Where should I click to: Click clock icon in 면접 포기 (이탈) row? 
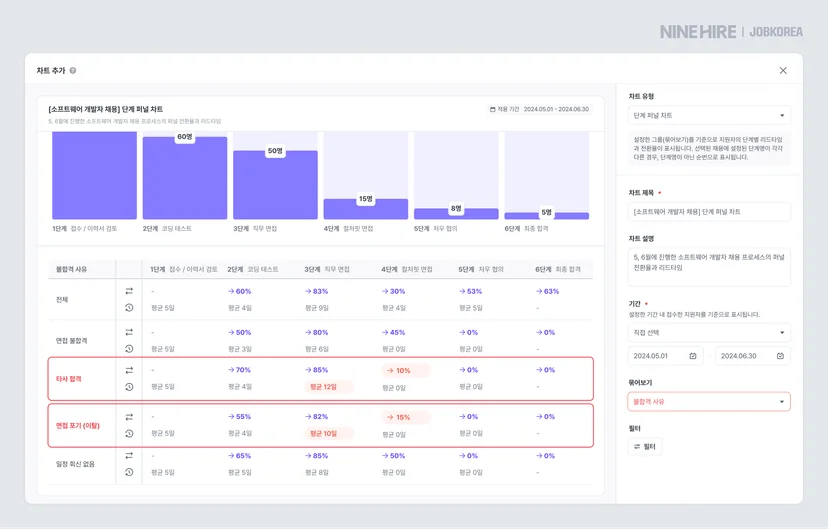[129, 433]
